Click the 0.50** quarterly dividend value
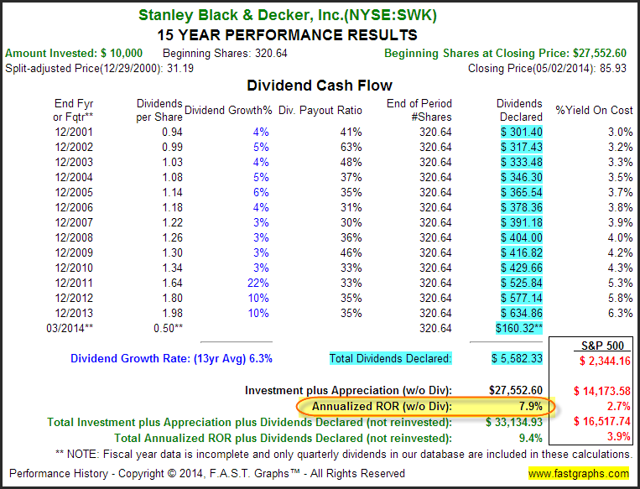 (x=168, y=328)
